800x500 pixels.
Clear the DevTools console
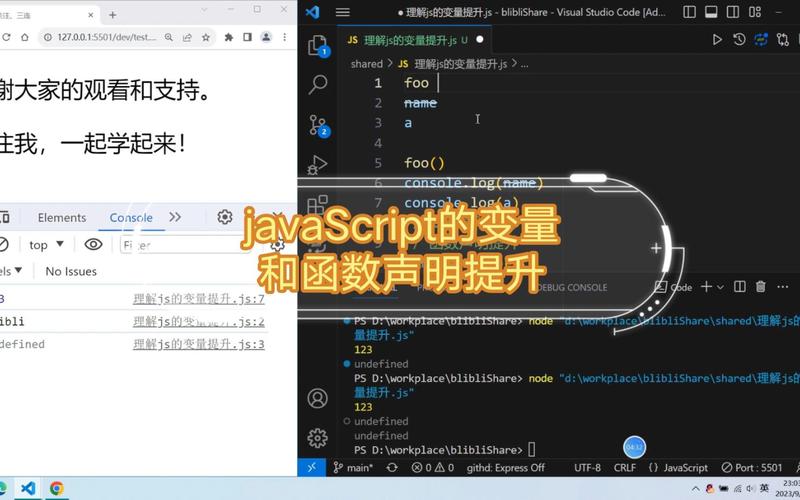(3, 244)
